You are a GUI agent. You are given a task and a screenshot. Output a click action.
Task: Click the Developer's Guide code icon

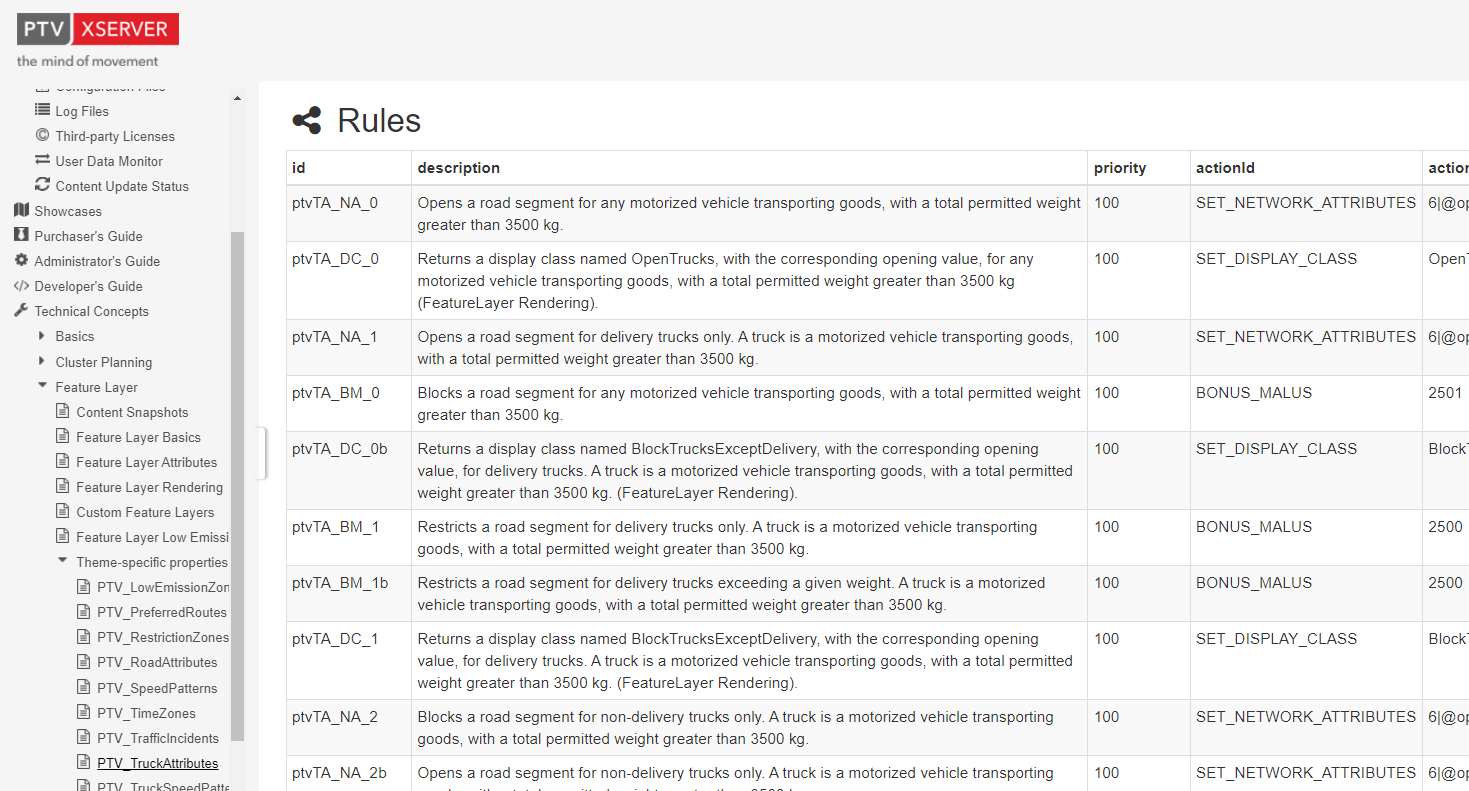21,286
